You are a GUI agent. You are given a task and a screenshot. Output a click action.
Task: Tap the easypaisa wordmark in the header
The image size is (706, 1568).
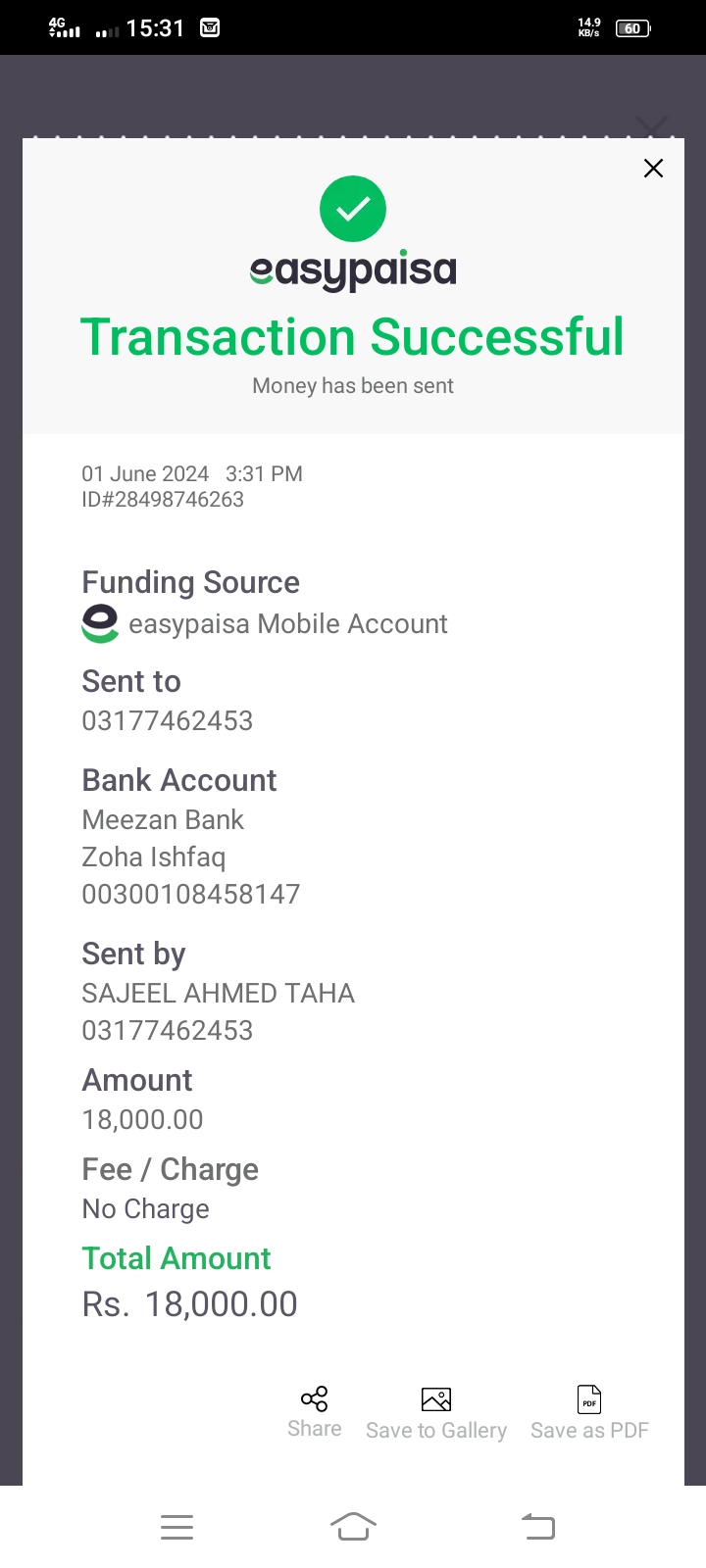click(x=353, y=270)
